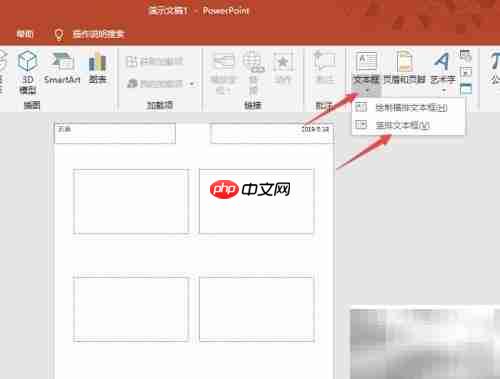Select the date placeholder showing 2019
500x379 pixels.
point(271,133)
